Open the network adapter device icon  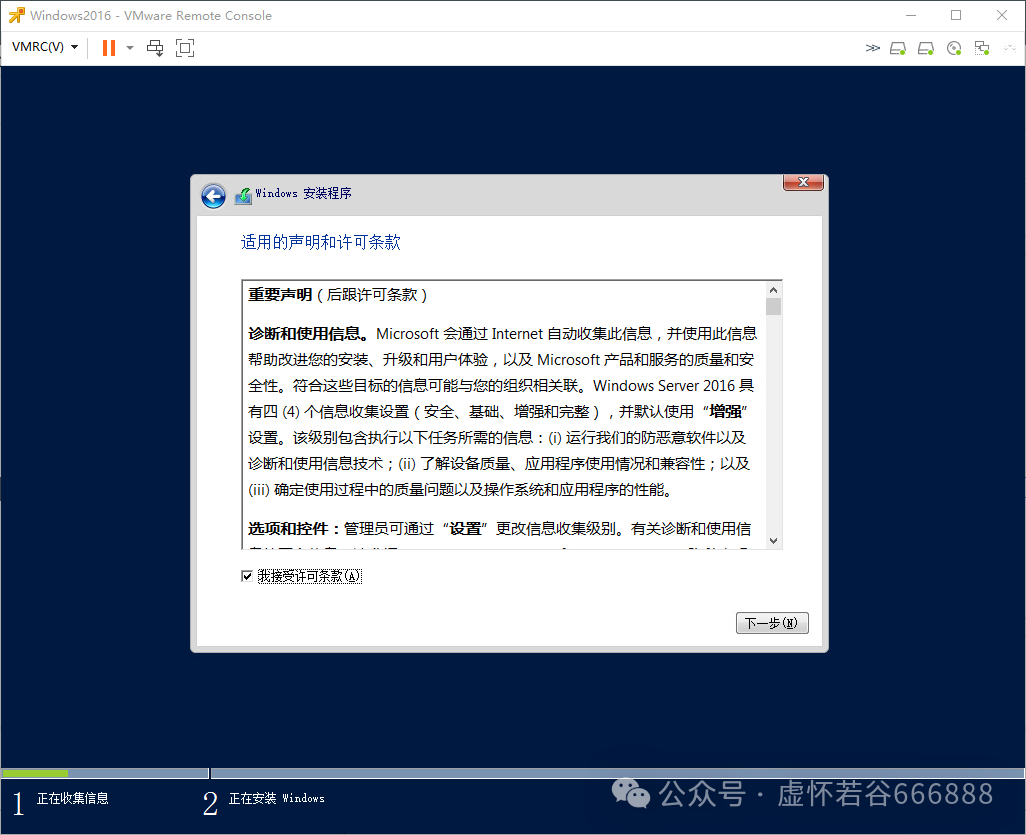[982, 48]
